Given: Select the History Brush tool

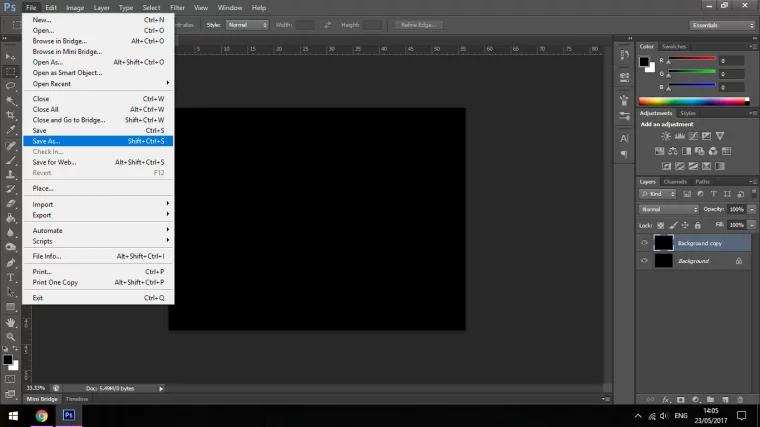Looking at the screenshot, I should coord(11,189).
